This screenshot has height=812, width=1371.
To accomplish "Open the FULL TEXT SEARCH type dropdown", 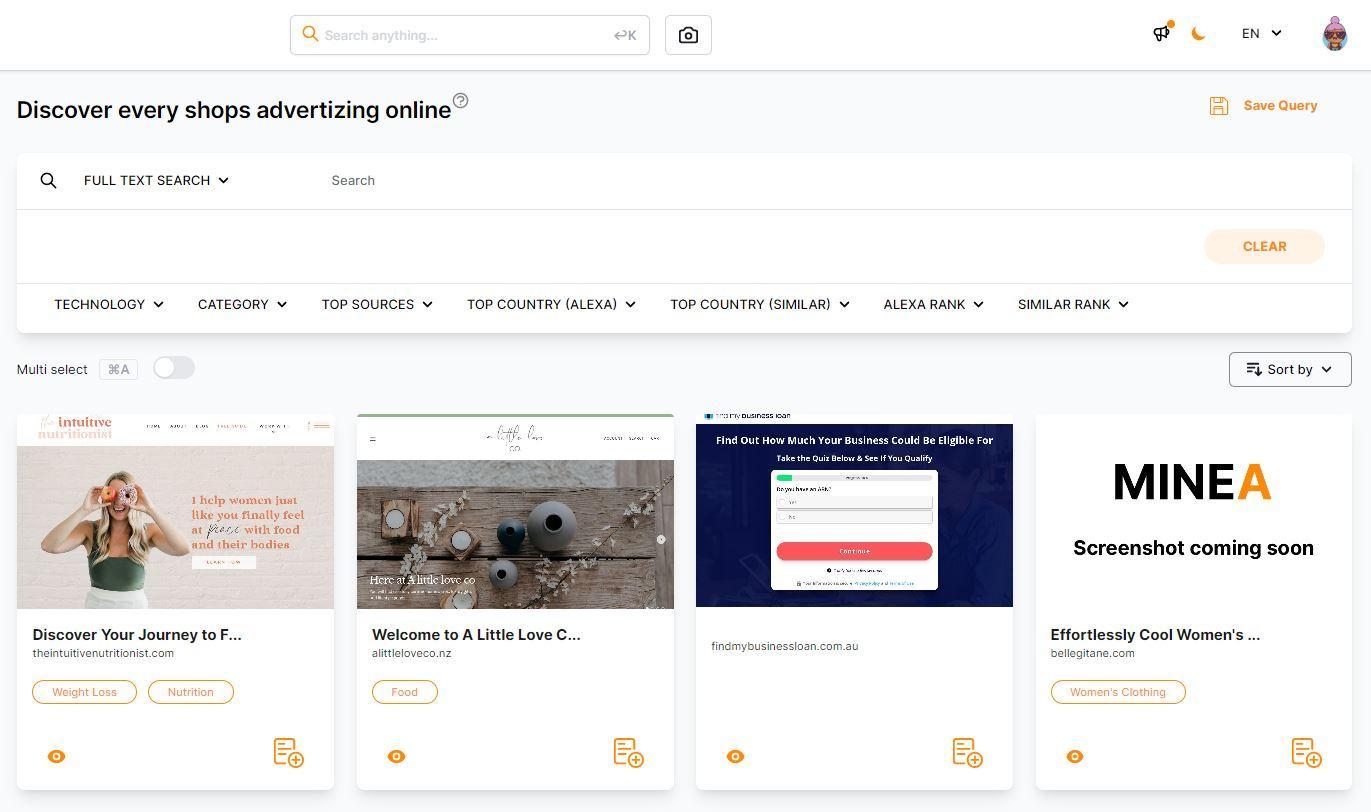I will (x=156, y=180).
